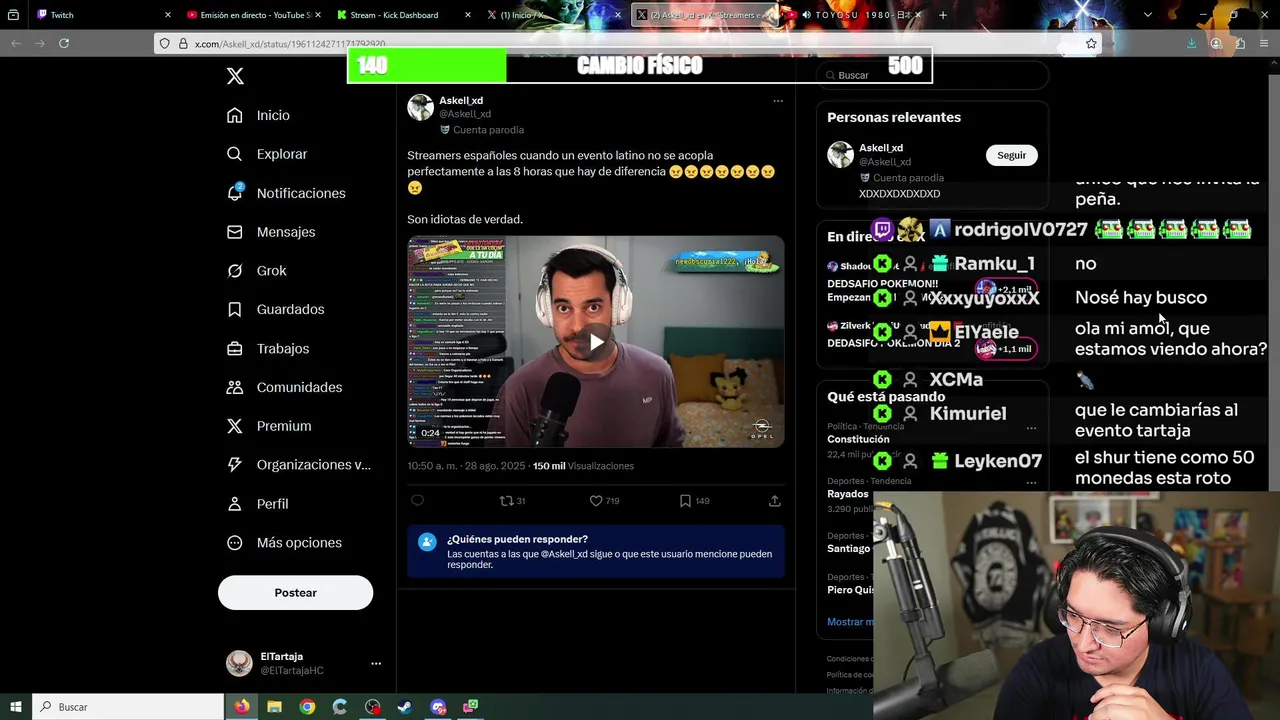Click the CAMBIO FÍSICO progress bar
Image resolution: width=1280 pixels, height=720 pixels.
(x=640, y=66)
